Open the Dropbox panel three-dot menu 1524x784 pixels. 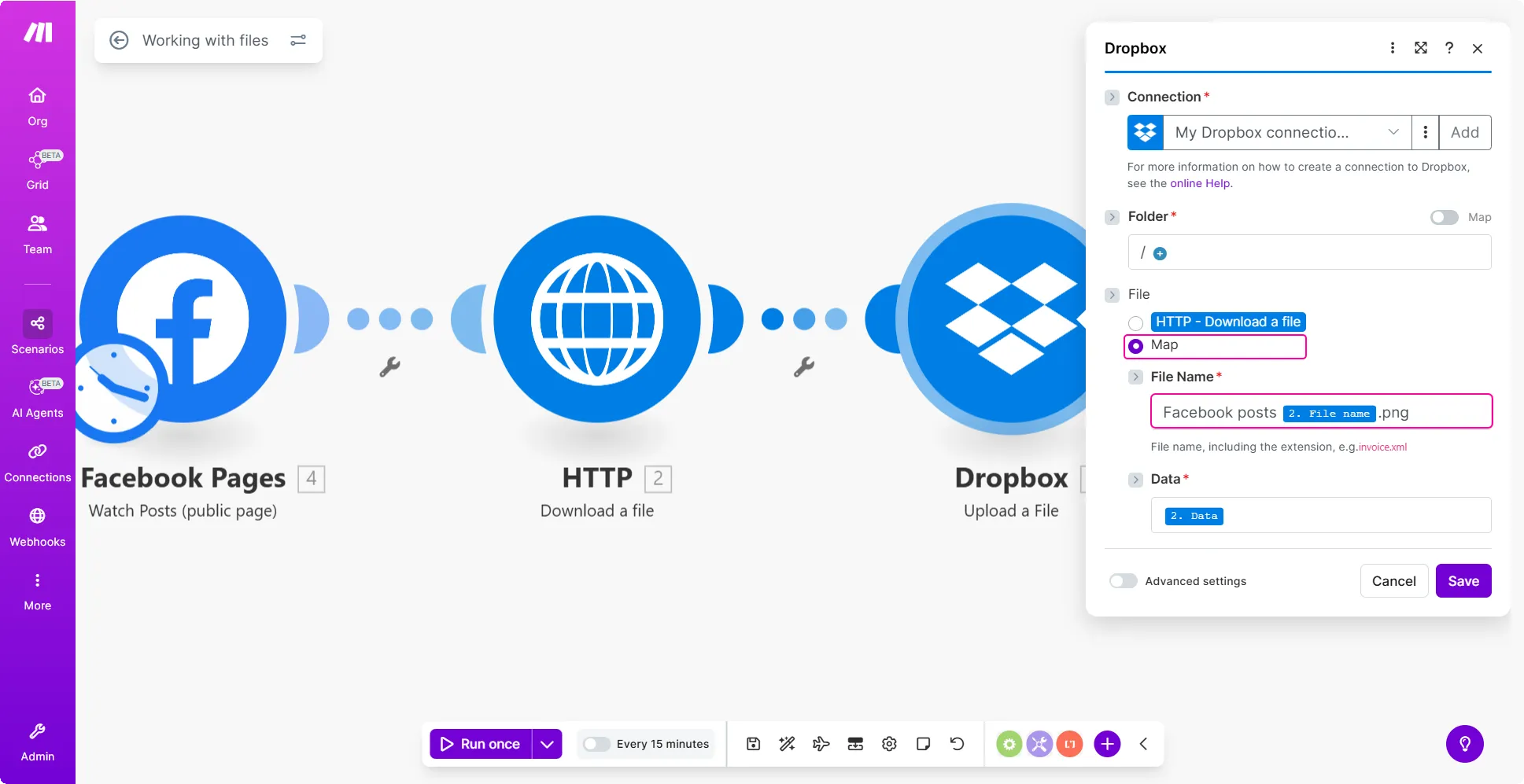coord(1393,48)
